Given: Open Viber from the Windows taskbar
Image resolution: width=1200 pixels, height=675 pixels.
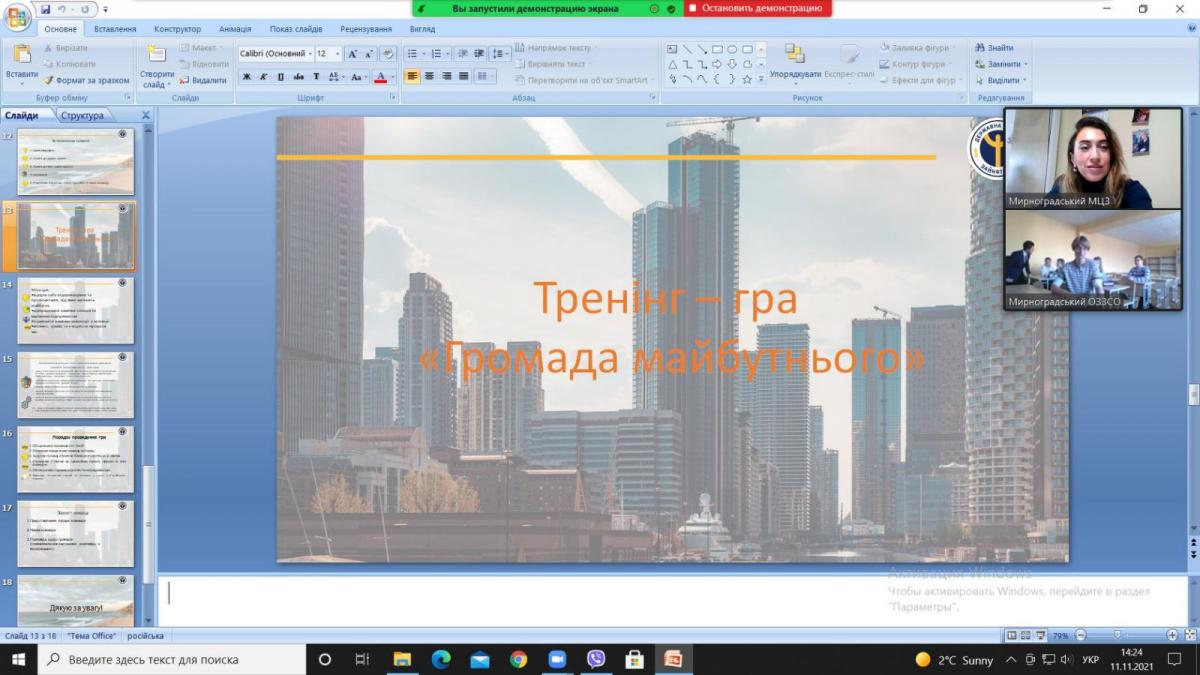Looking at the screenshot, I should tap(596, 659).
